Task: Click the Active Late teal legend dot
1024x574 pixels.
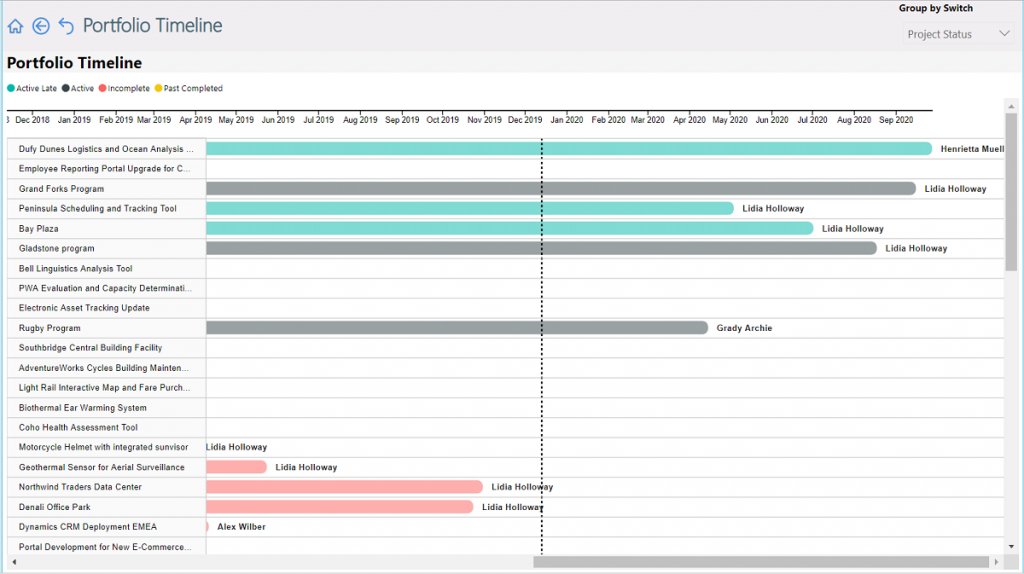Action: tap(11, 88)
